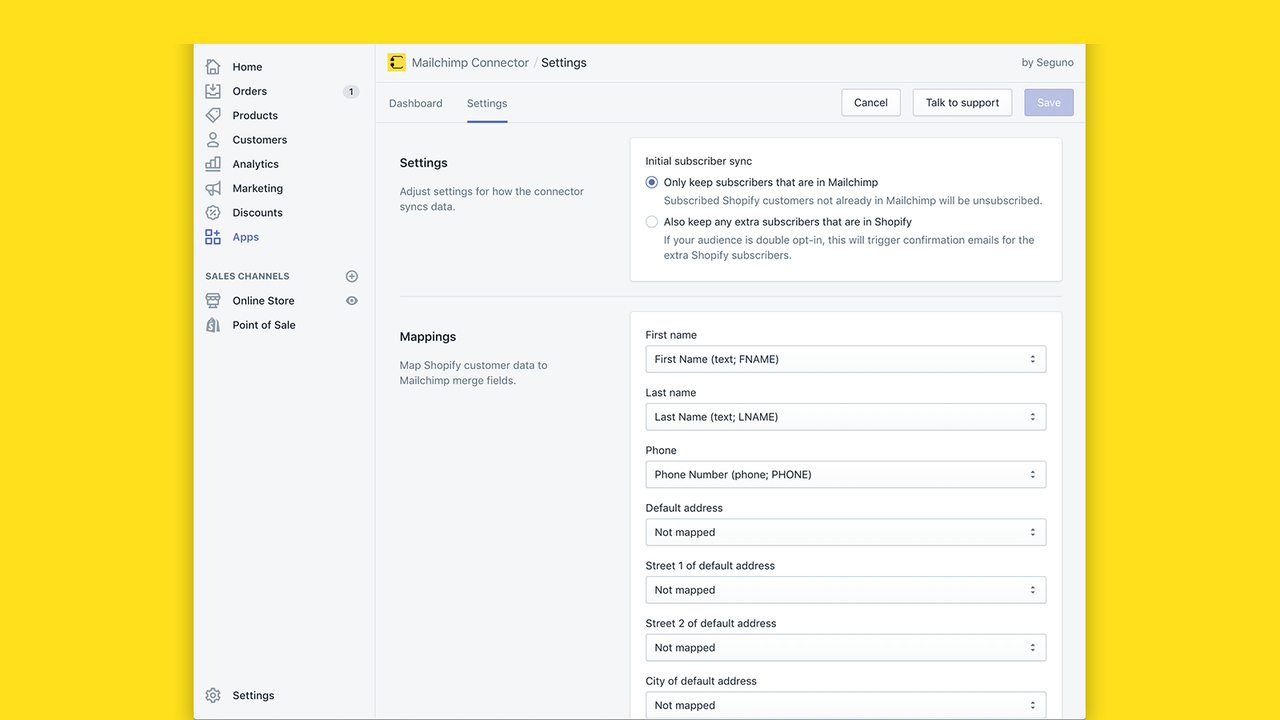Switch to the Settings tab

[x=487, y=103]
